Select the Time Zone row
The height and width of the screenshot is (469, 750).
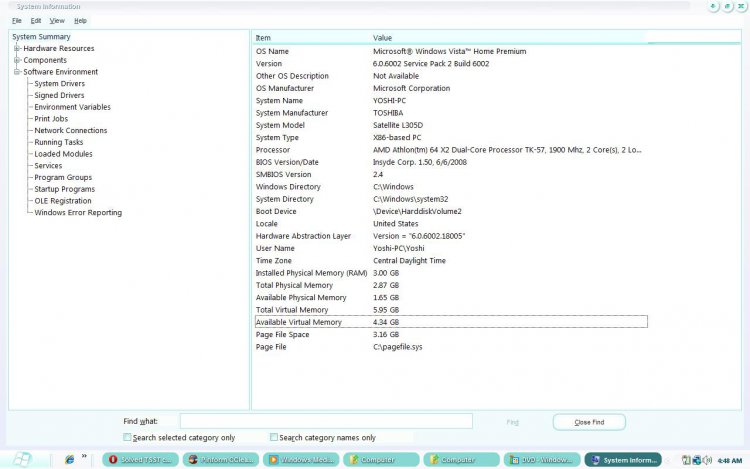point(451,261)
